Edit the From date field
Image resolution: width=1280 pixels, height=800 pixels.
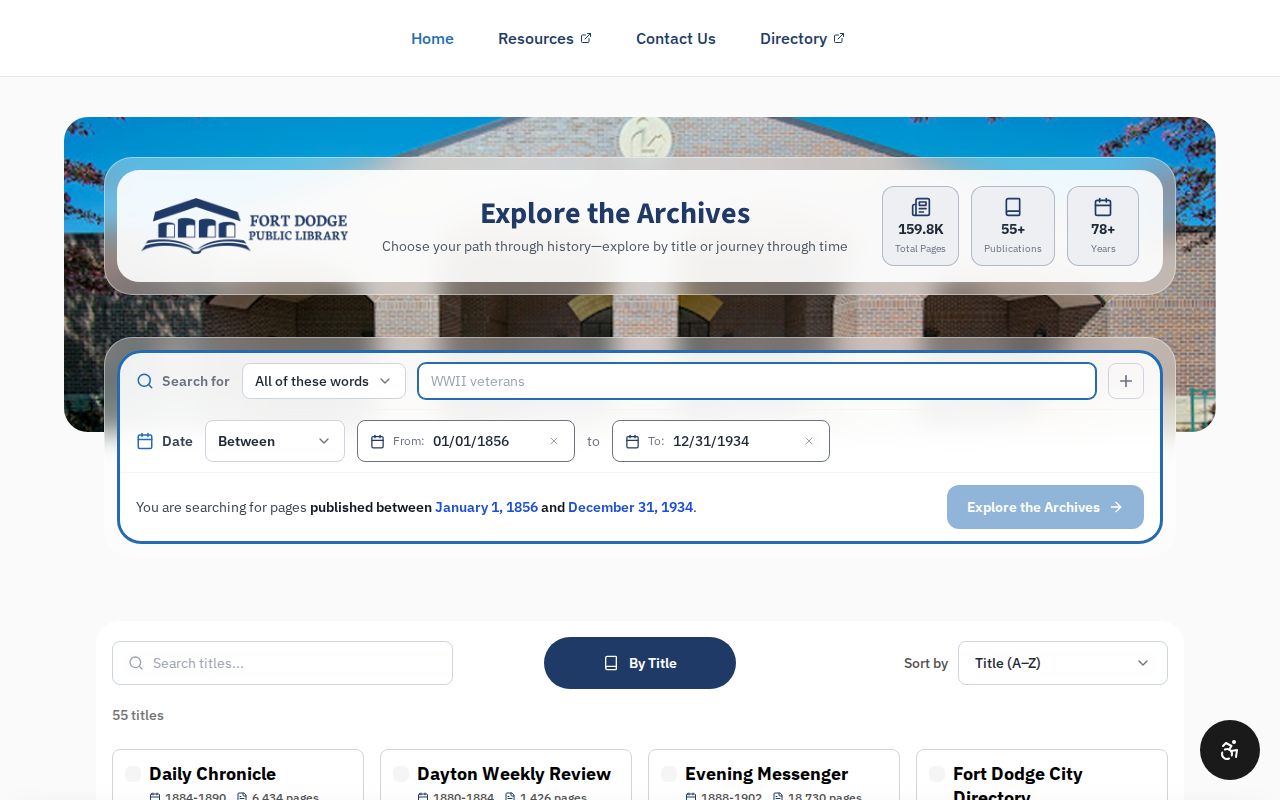tap(466, 441)
